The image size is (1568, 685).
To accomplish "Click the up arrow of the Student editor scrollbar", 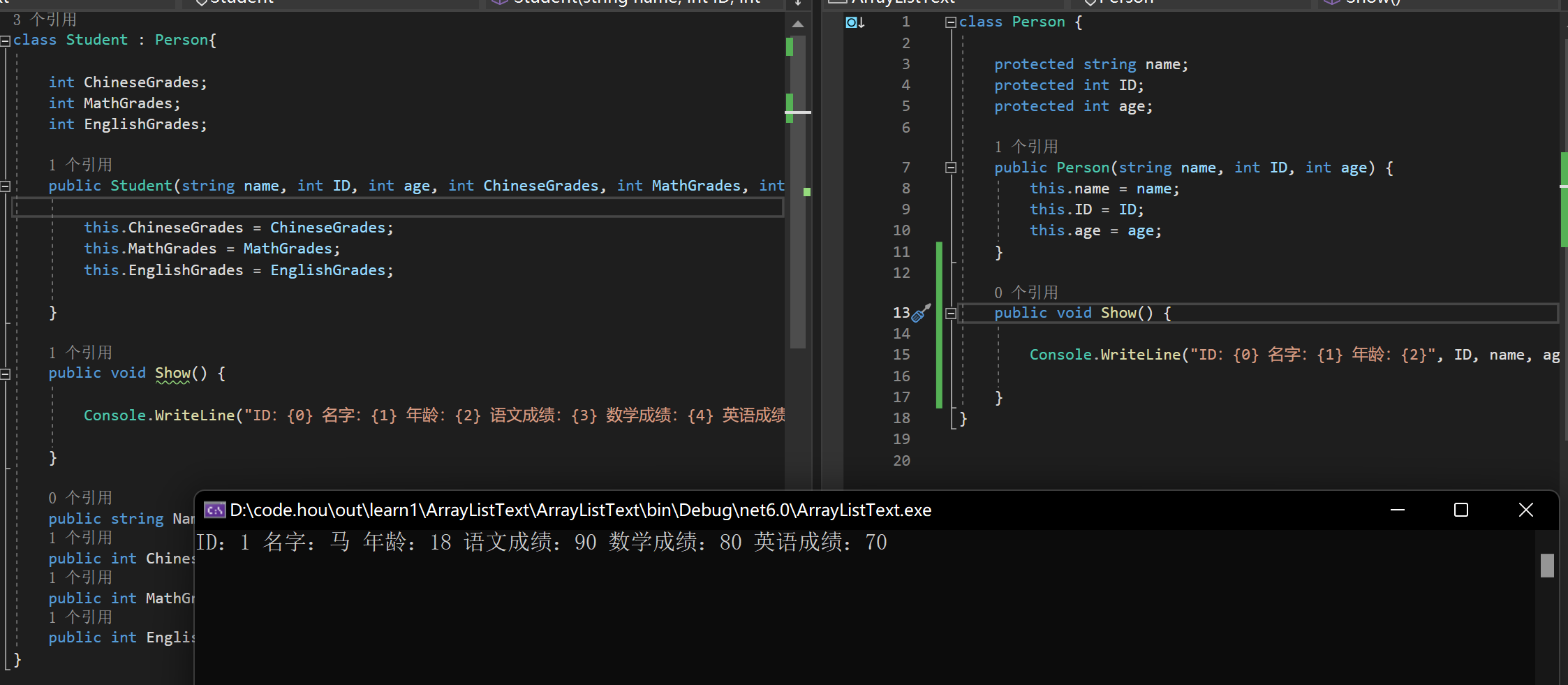I will click(798, 24).
